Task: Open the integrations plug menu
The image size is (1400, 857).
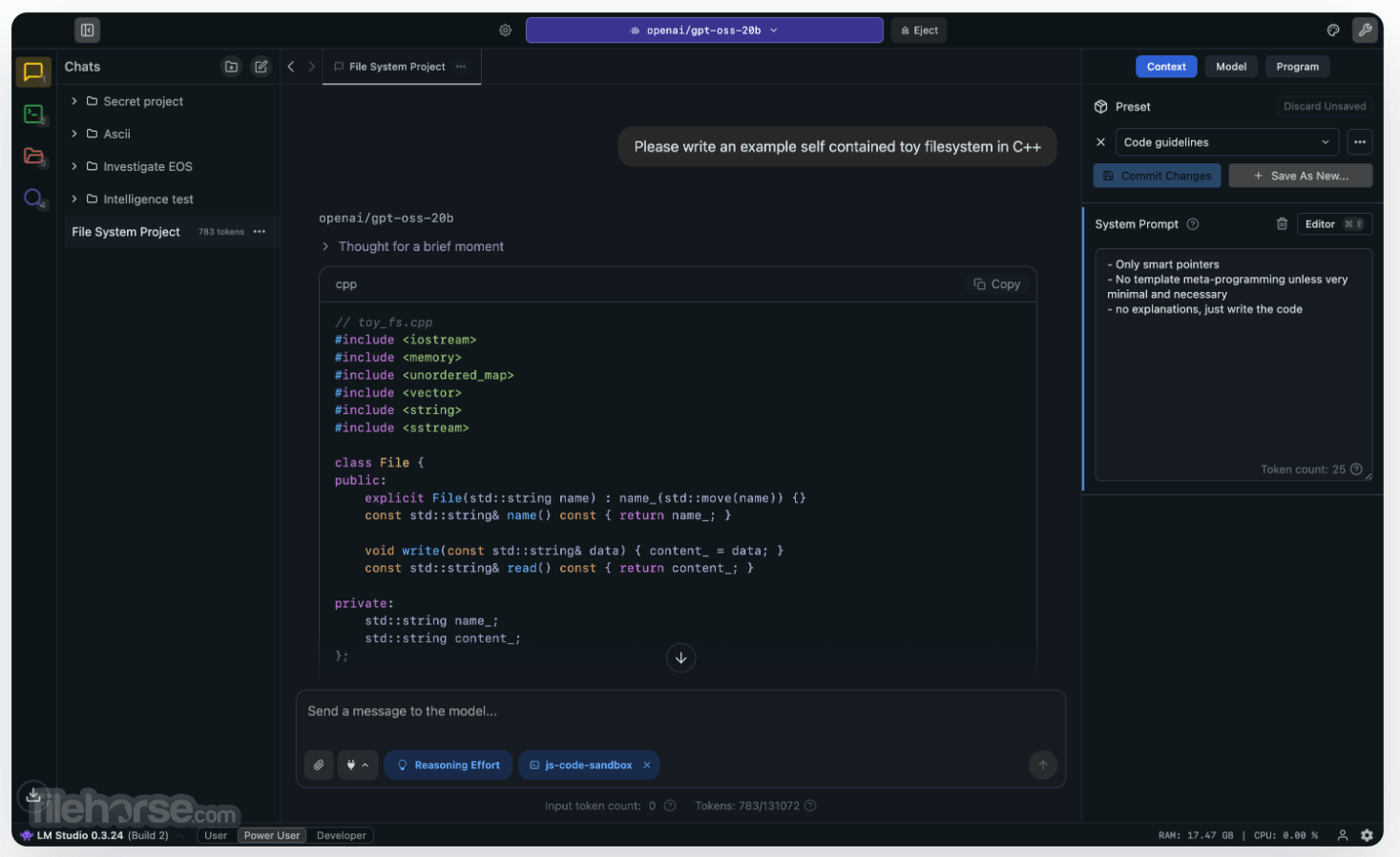Action: (357, 765)
